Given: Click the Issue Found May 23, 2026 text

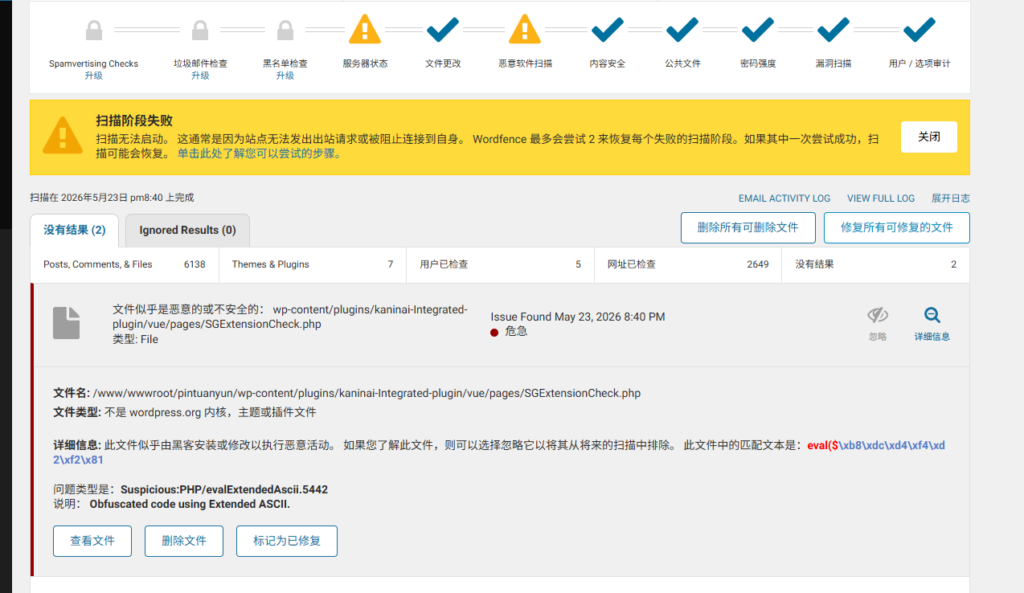Looking at the screenshot, I should 577,317.
